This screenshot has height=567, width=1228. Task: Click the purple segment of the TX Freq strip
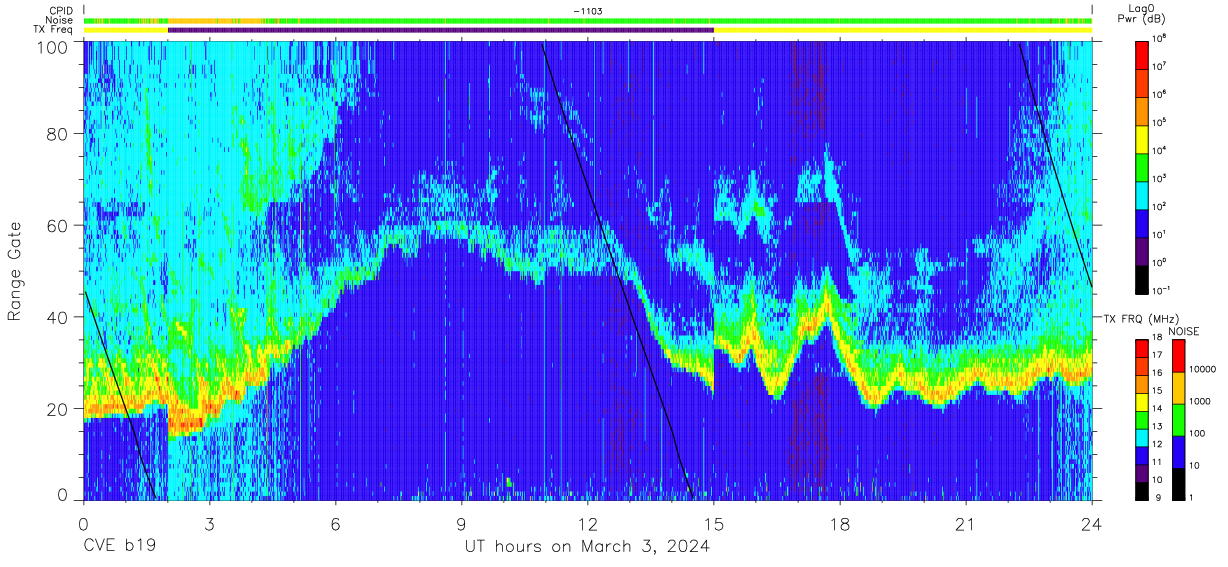pyautogui.click(x=441, y=30)
